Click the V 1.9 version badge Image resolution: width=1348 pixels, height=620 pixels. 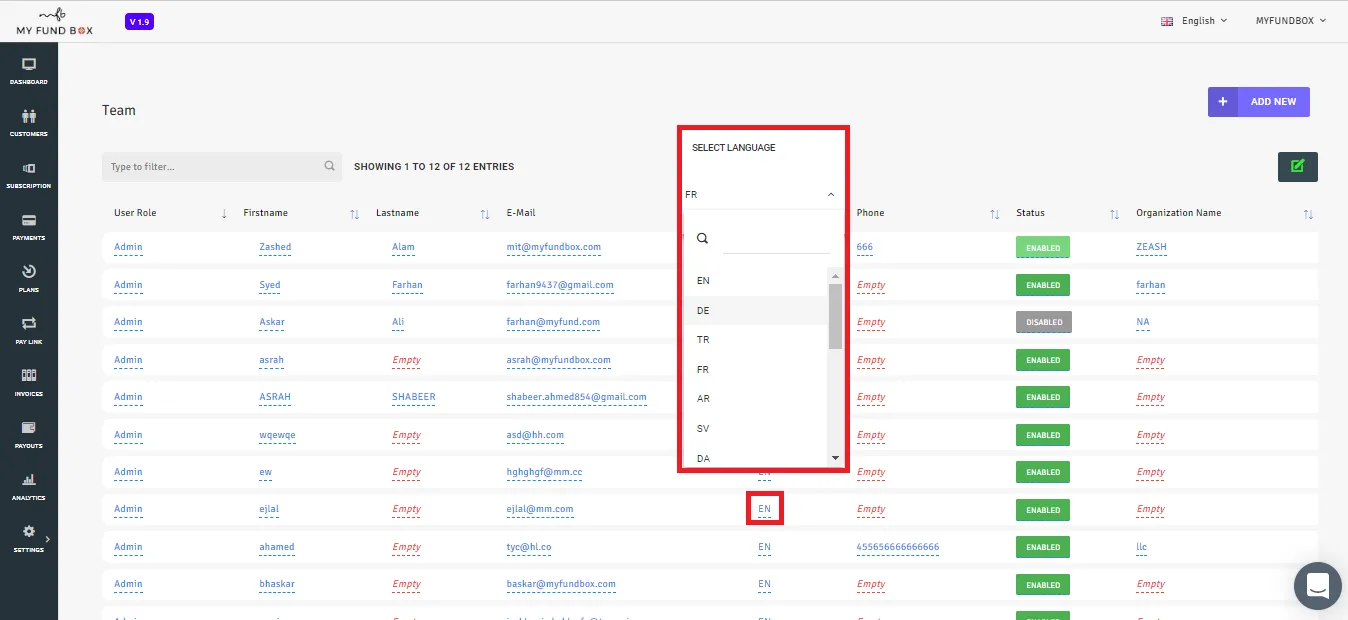pos(140,21)
